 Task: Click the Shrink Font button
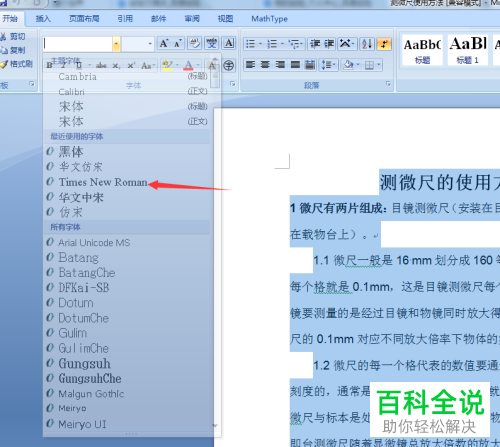pyautogui.click(x=178, y=44)
